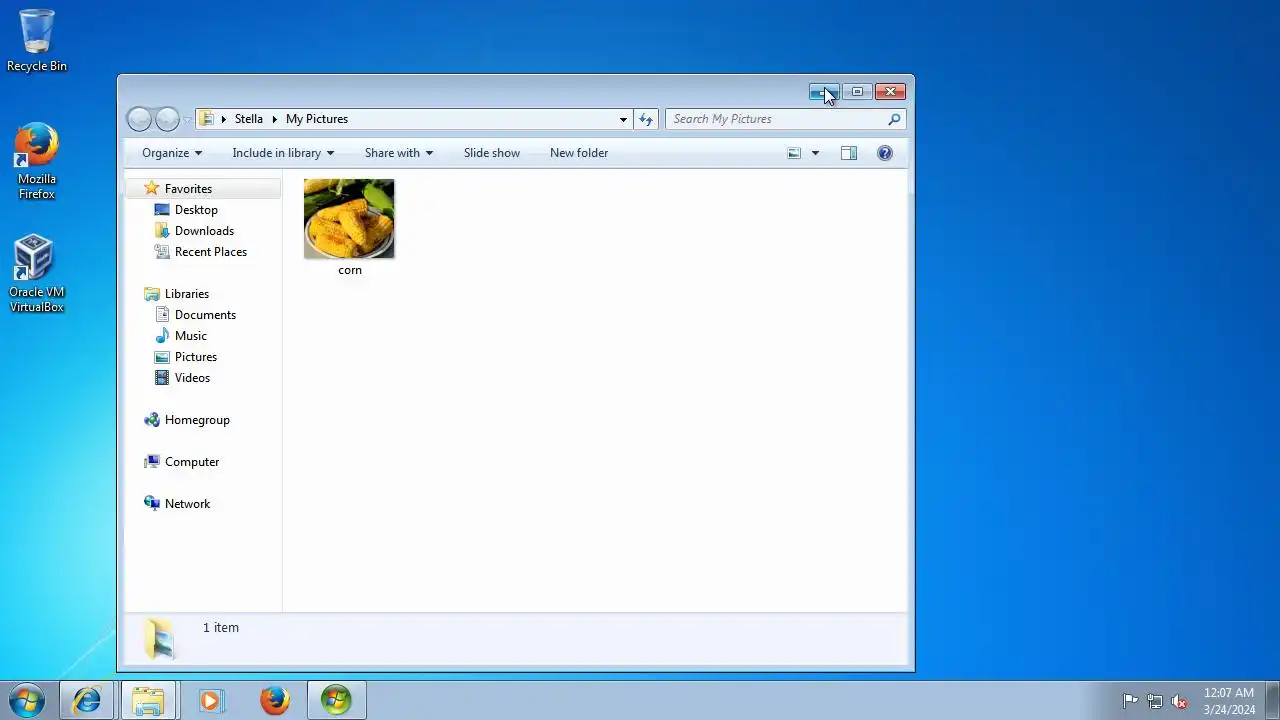Select Oracle VM VirtualBox desktop shortcut
The height and width of the screenshot is (720, 1280).
point(37,274)
